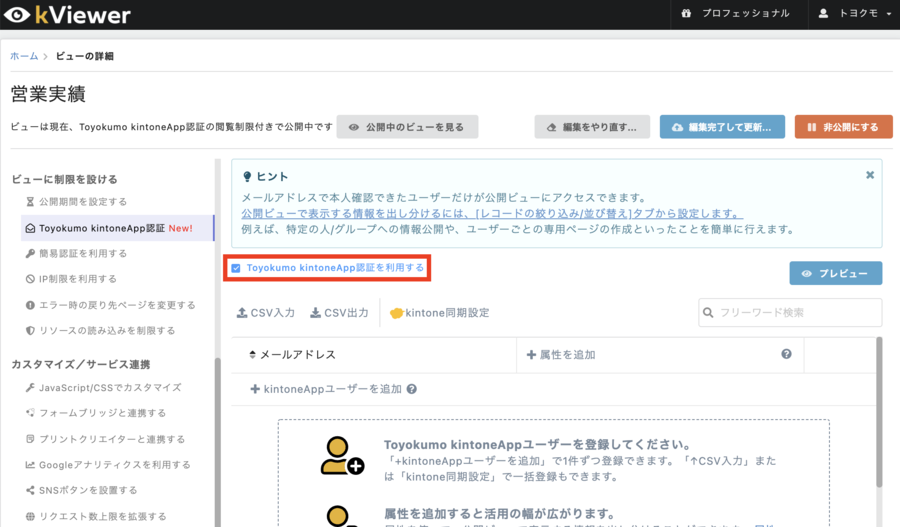Select IP制限を利用する menu item

click(71, 279)
